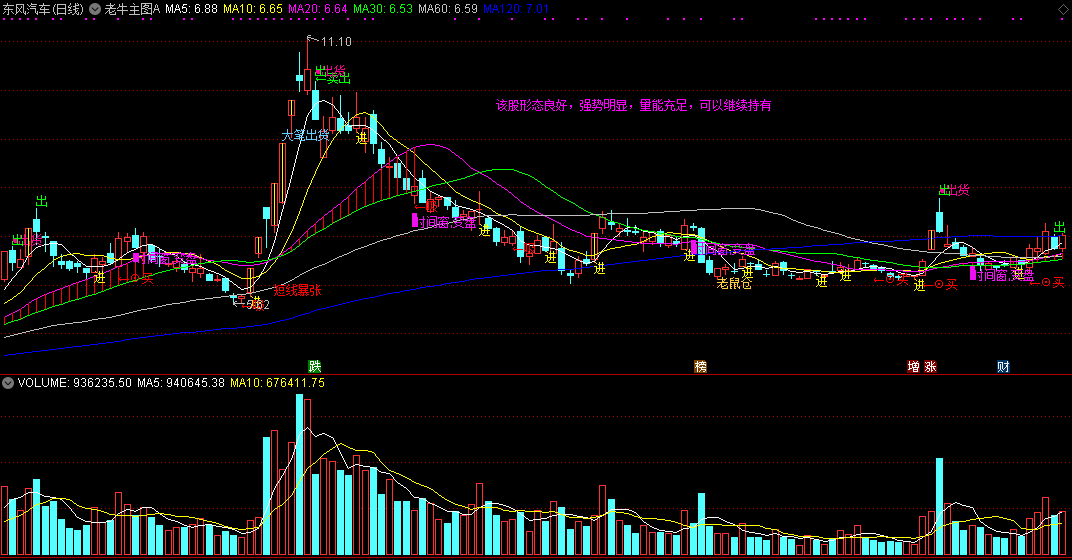Open the dropdown beside the VOLUME indicator
1072x560 pixels.
8,383
